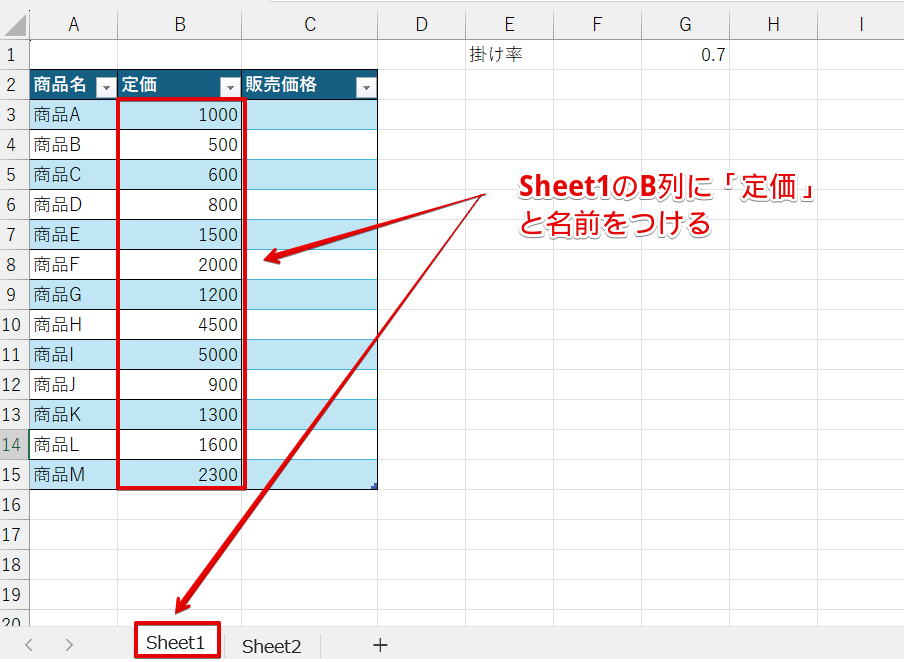Image resolution: width=904 pixels, height=662 pixels.
Task: Switch to the Sheet2 tab
Action: (x=272, y=646)
